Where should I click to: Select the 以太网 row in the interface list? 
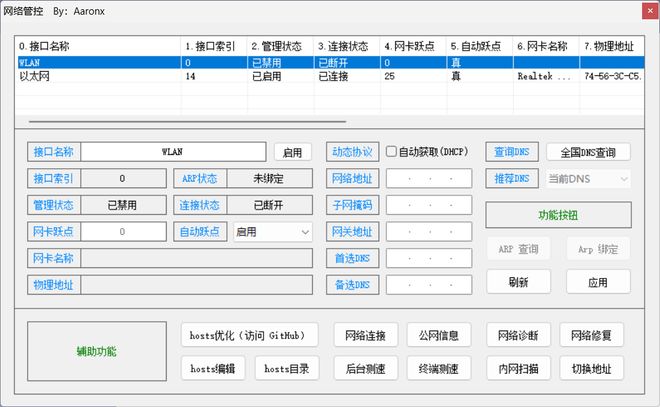coord(330,76)
